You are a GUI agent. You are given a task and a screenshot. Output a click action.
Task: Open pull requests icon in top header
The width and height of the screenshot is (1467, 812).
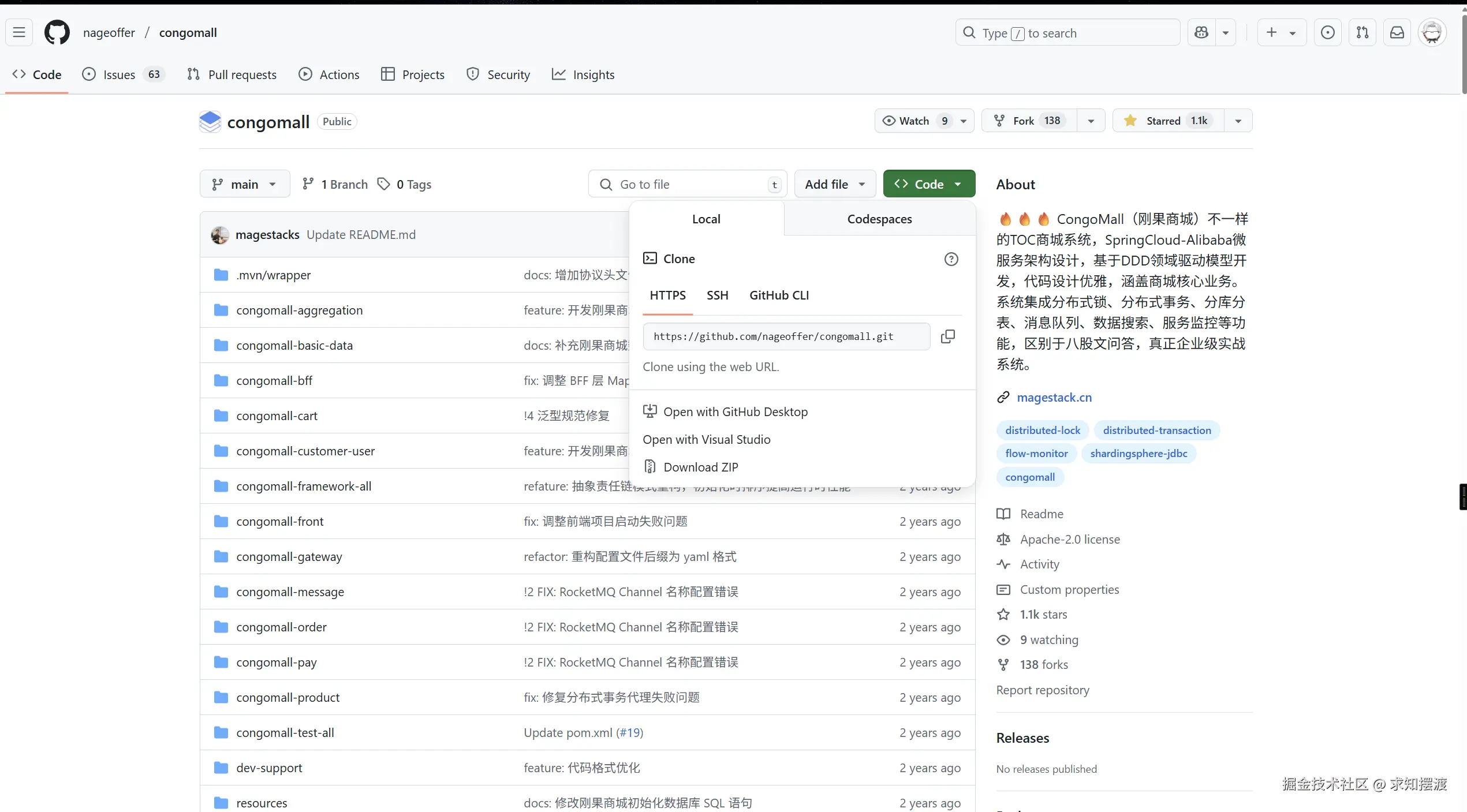pyautogui.click(x=1363, y=32)
